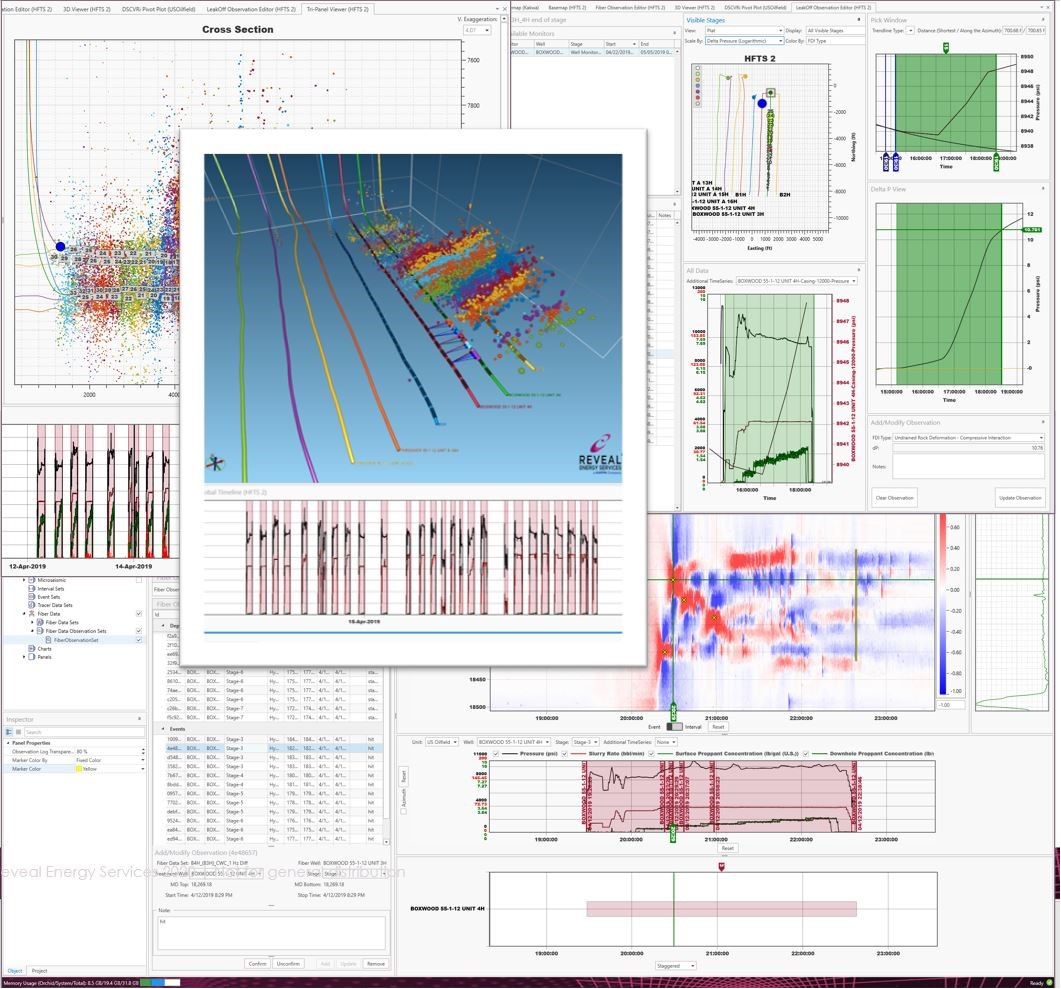This screenshot has width=1061, height=989.
Task: Toggle the Slurry Rate series checkbox
Action: pos(564,754)
